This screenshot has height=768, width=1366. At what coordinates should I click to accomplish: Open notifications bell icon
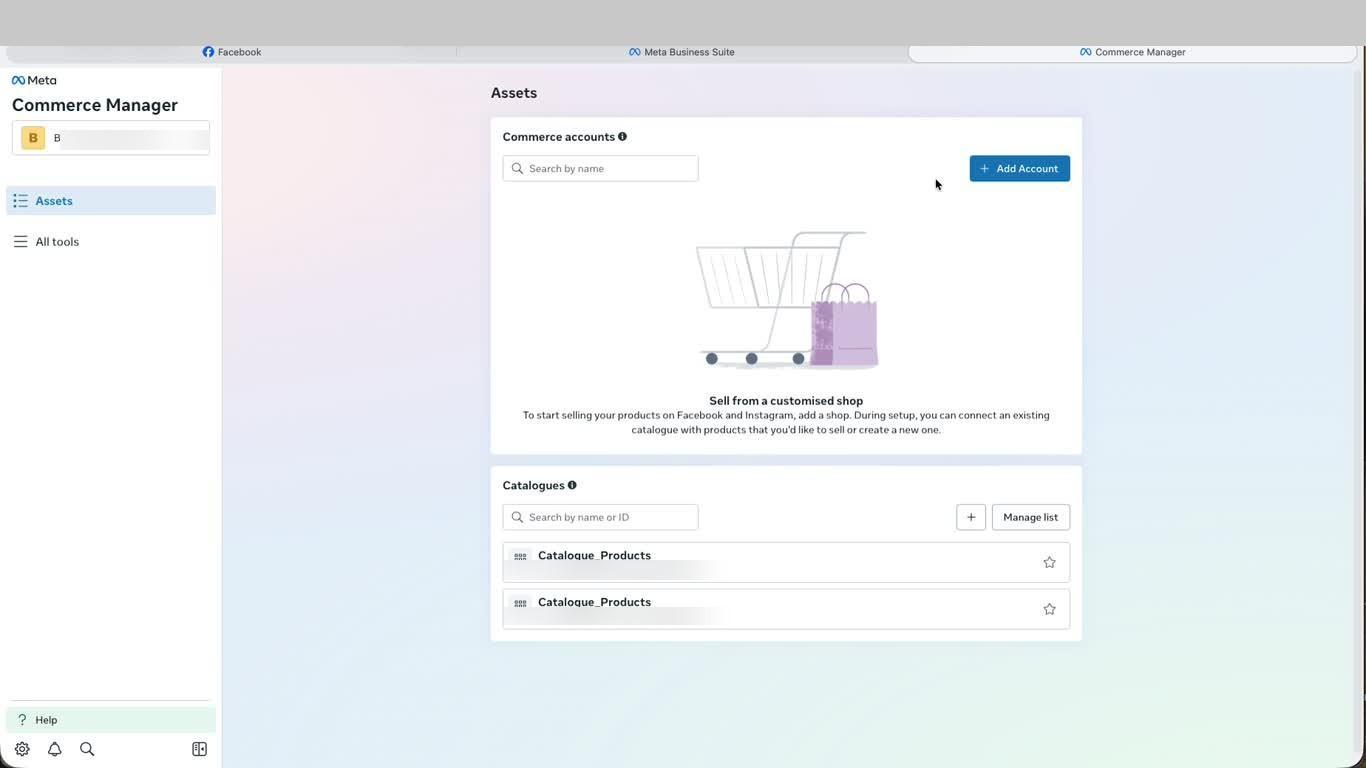tap(55, 749)
